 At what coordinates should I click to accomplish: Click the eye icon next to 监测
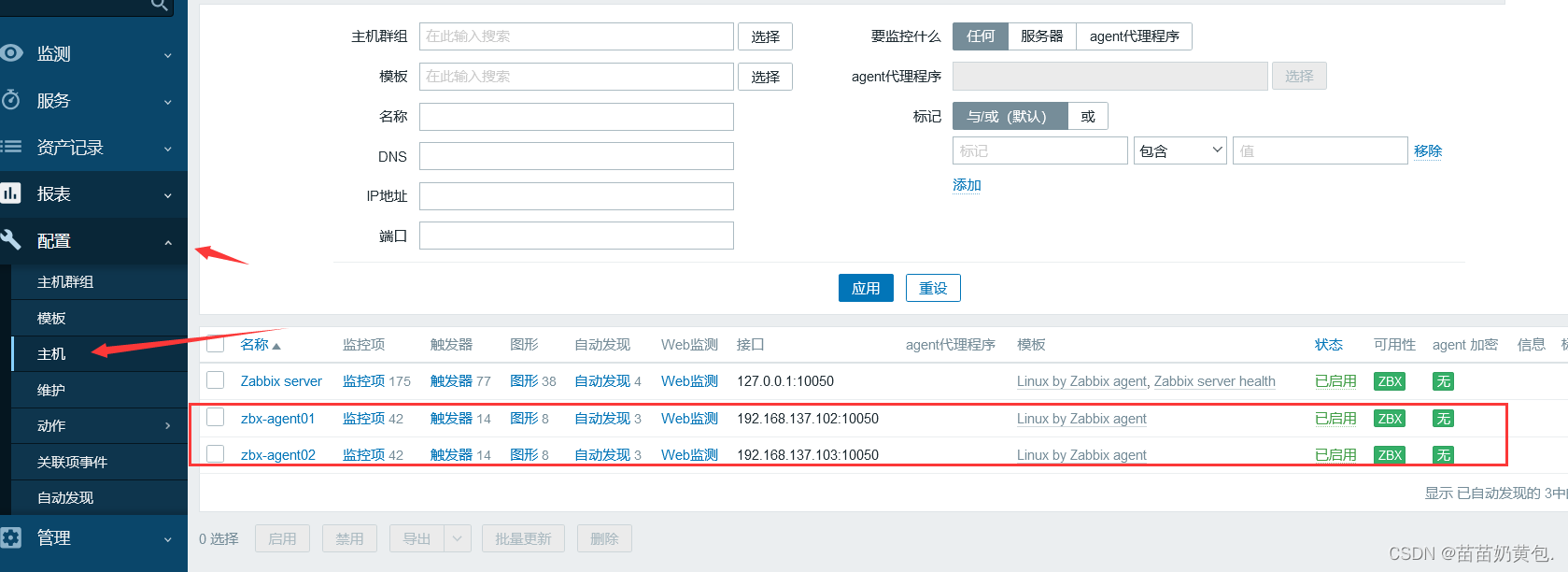(x=11, y=53)
